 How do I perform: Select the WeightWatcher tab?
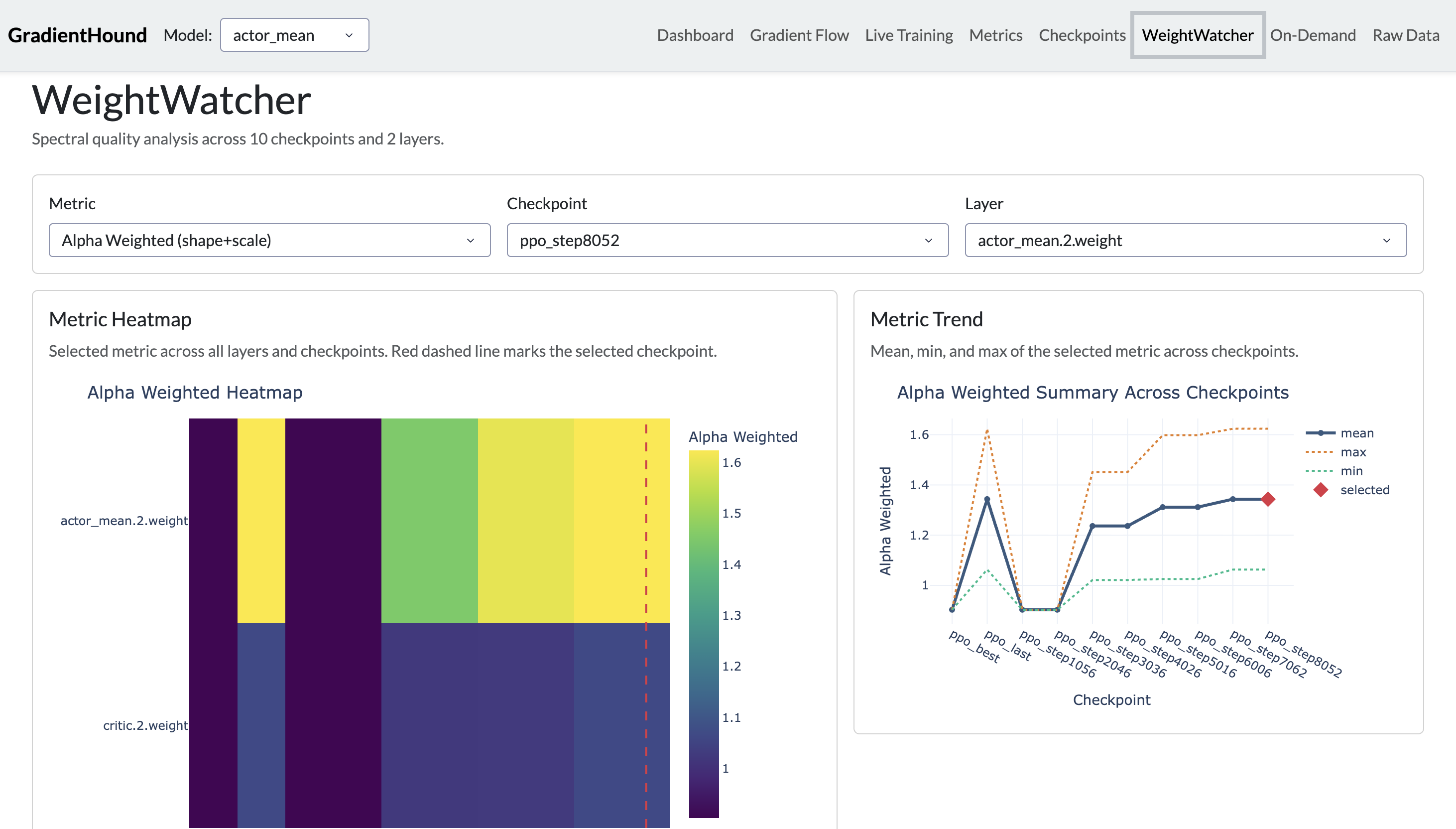[1197, 35]
